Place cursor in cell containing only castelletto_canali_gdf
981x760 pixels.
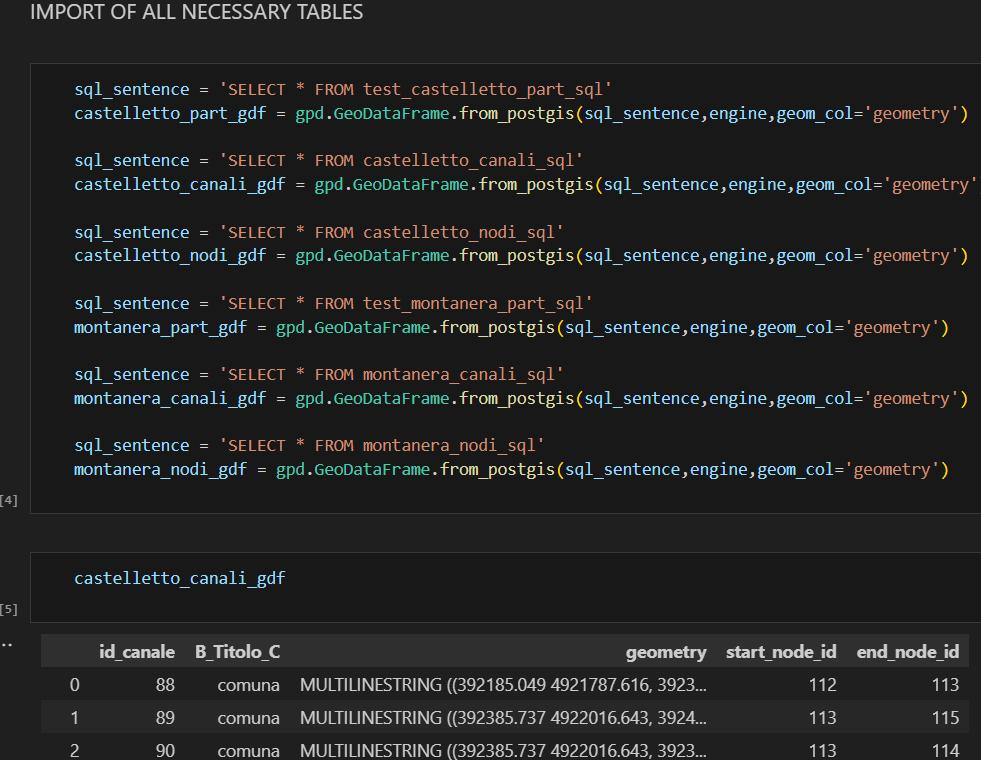180,578
